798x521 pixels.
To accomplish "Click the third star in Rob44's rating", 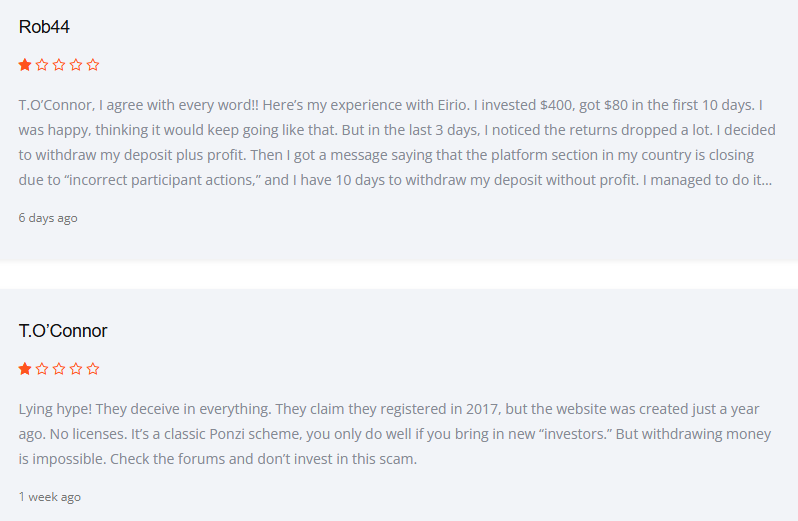I will coord(59,65).
